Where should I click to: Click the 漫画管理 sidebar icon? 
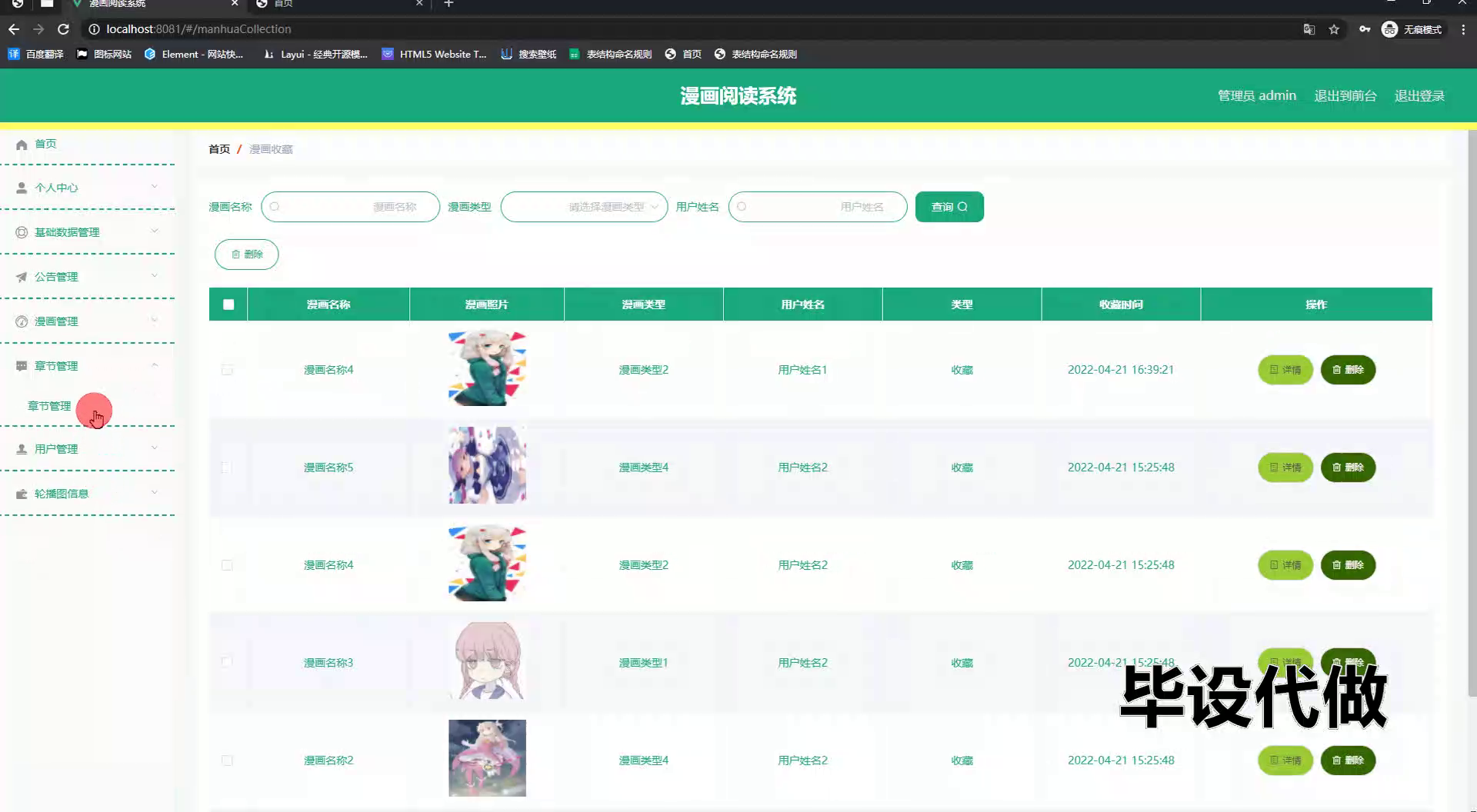coord(22,321)
